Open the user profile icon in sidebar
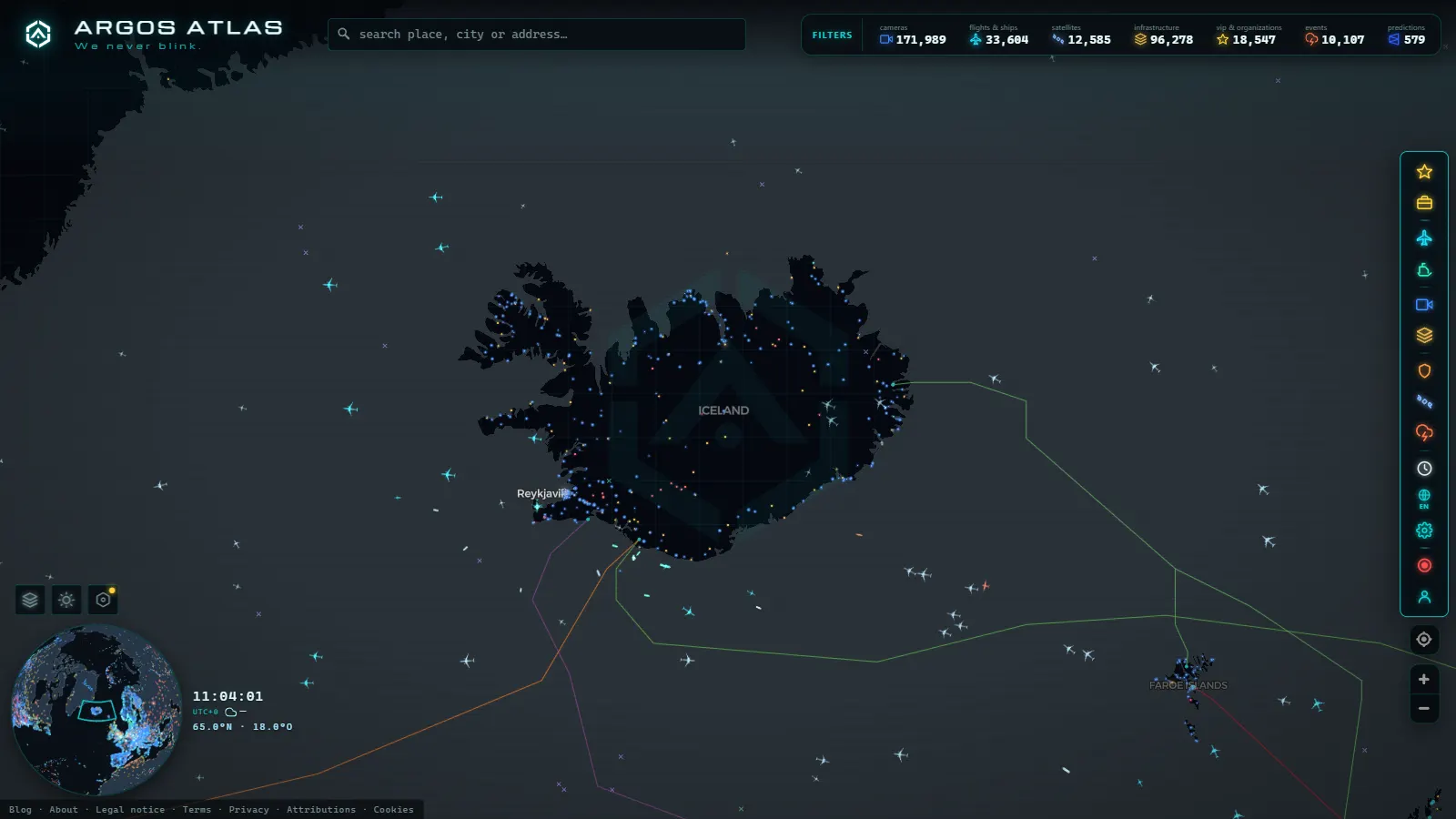This screenshot has width=1456, height=819. pyautogui.click(x=1424, y=597)
